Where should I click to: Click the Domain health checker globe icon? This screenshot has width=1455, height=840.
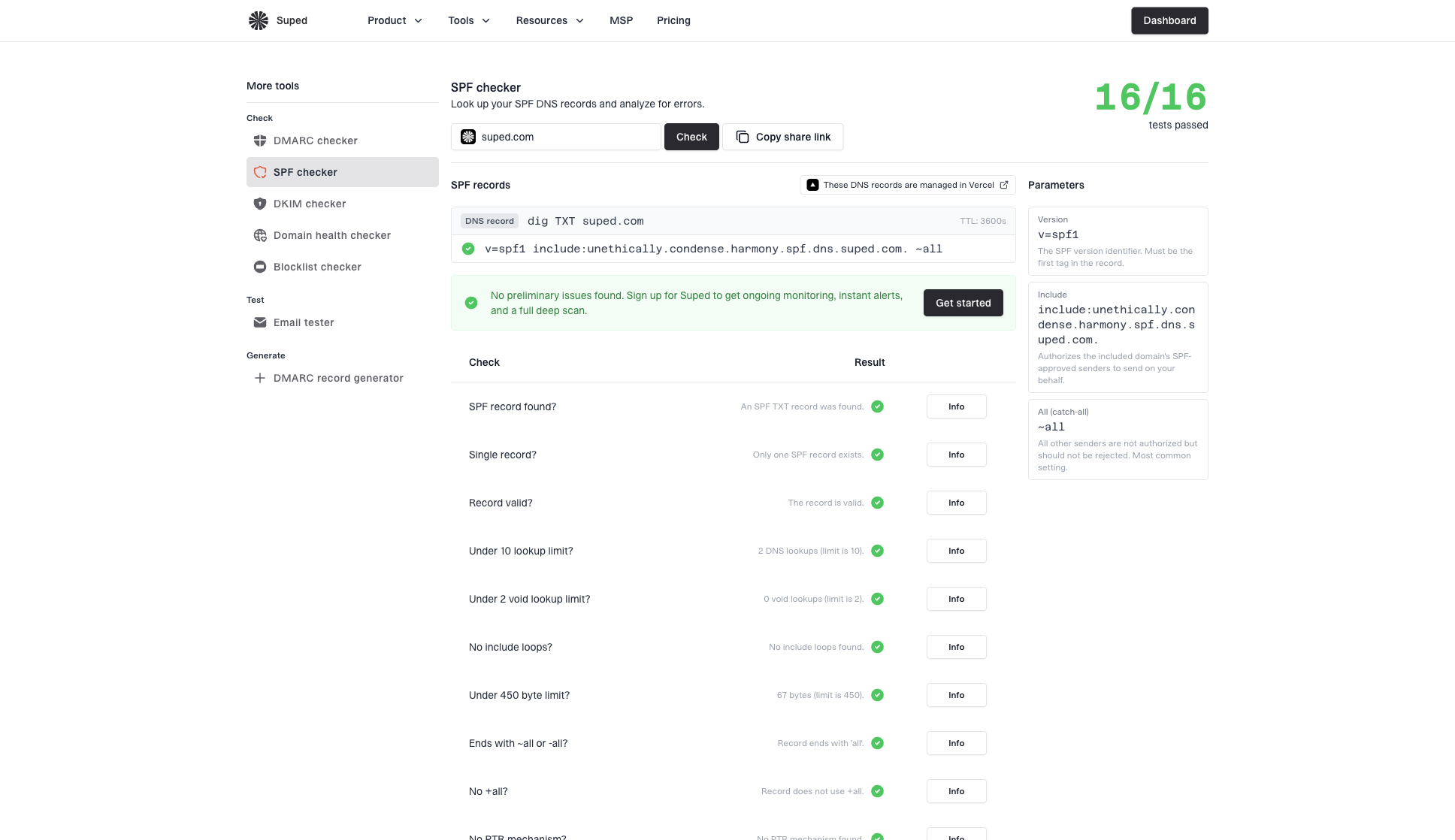[260, 235]
